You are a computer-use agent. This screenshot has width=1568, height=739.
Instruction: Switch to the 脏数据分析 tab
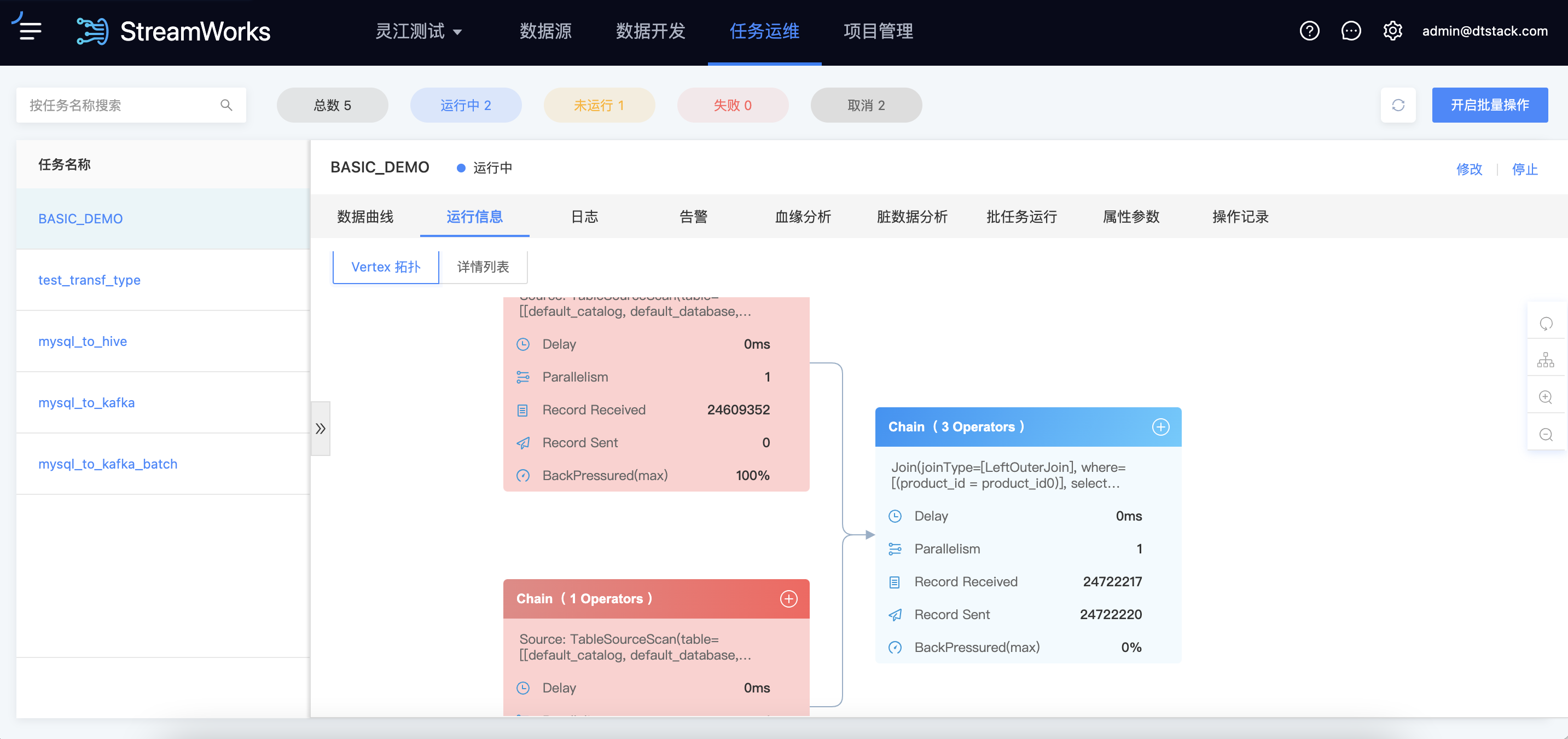912,216
